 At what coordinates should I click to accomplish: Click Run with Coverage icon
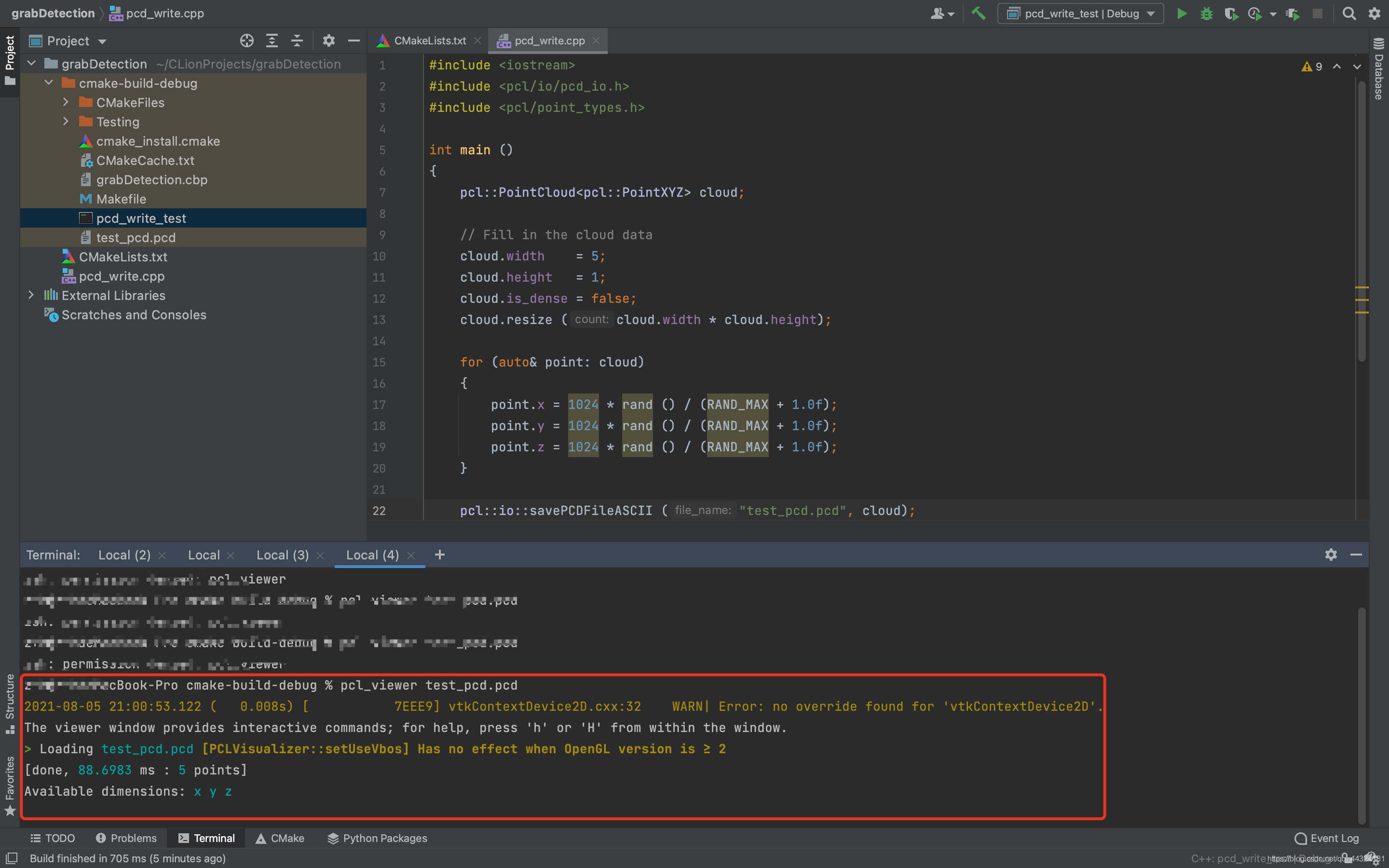[1230, 13]
